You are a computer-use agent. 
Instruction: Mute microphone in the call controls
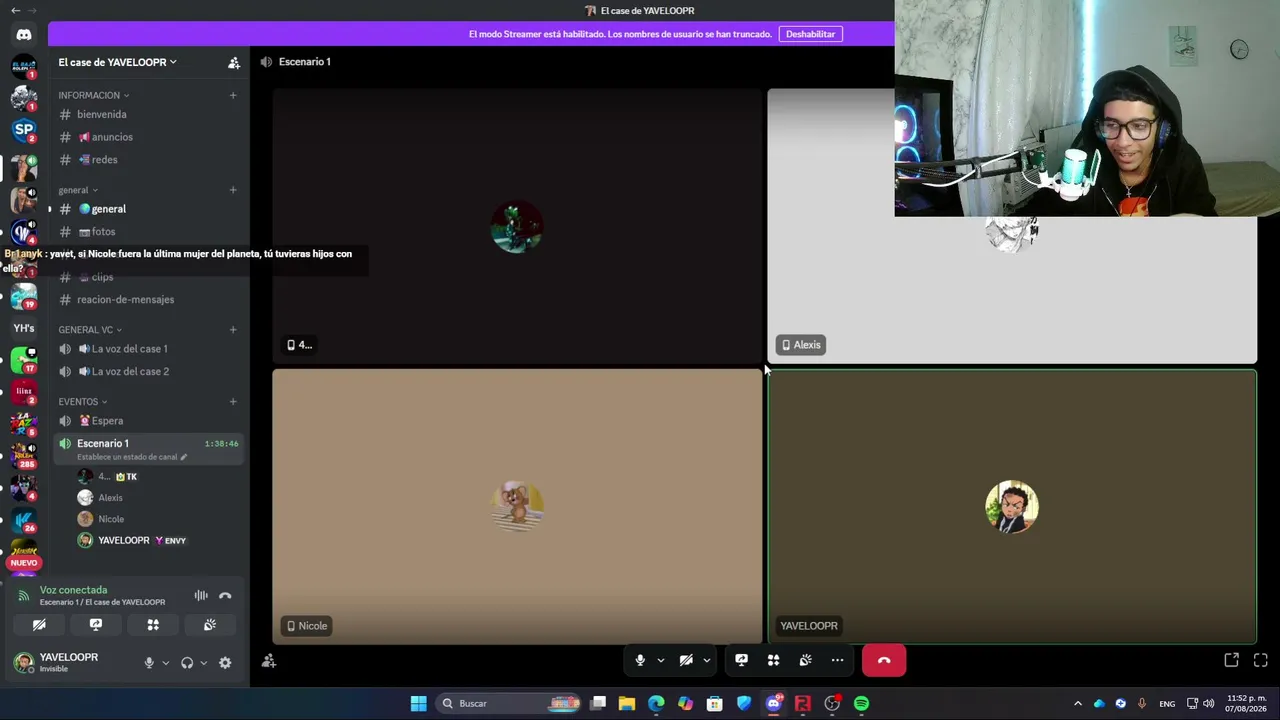640,660
